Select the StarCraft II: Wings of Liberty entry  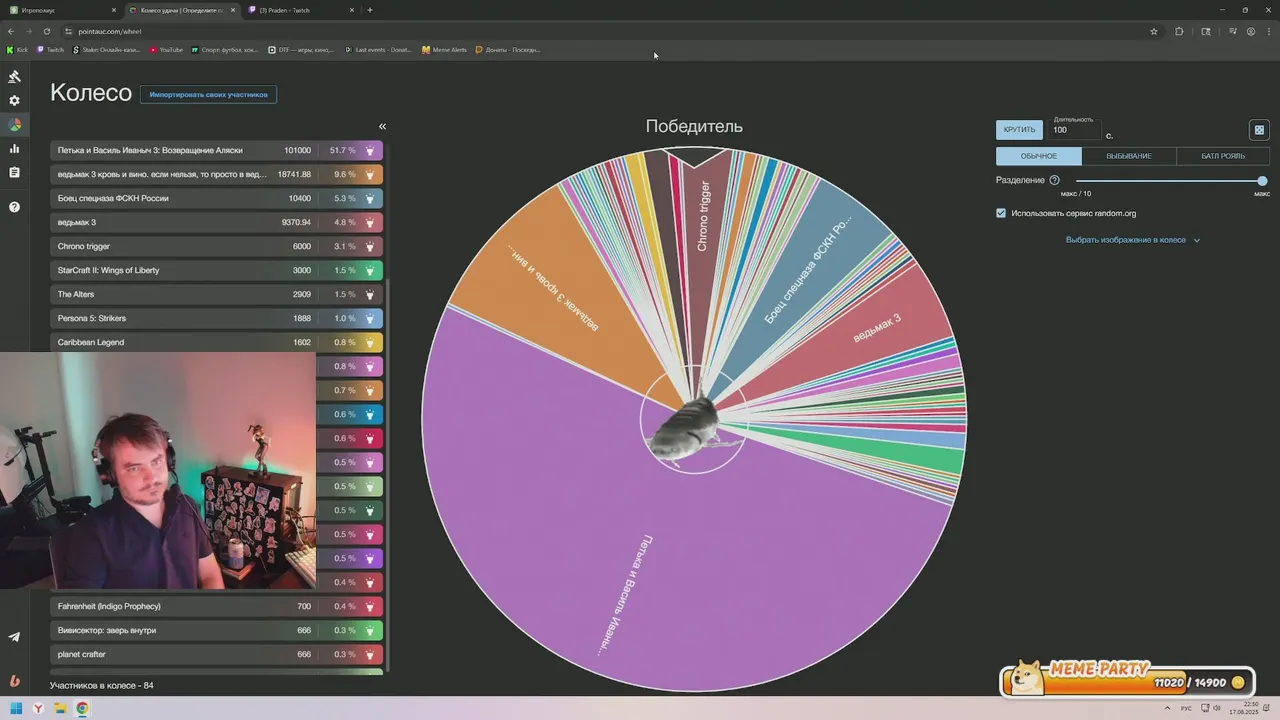coord(216,270)
